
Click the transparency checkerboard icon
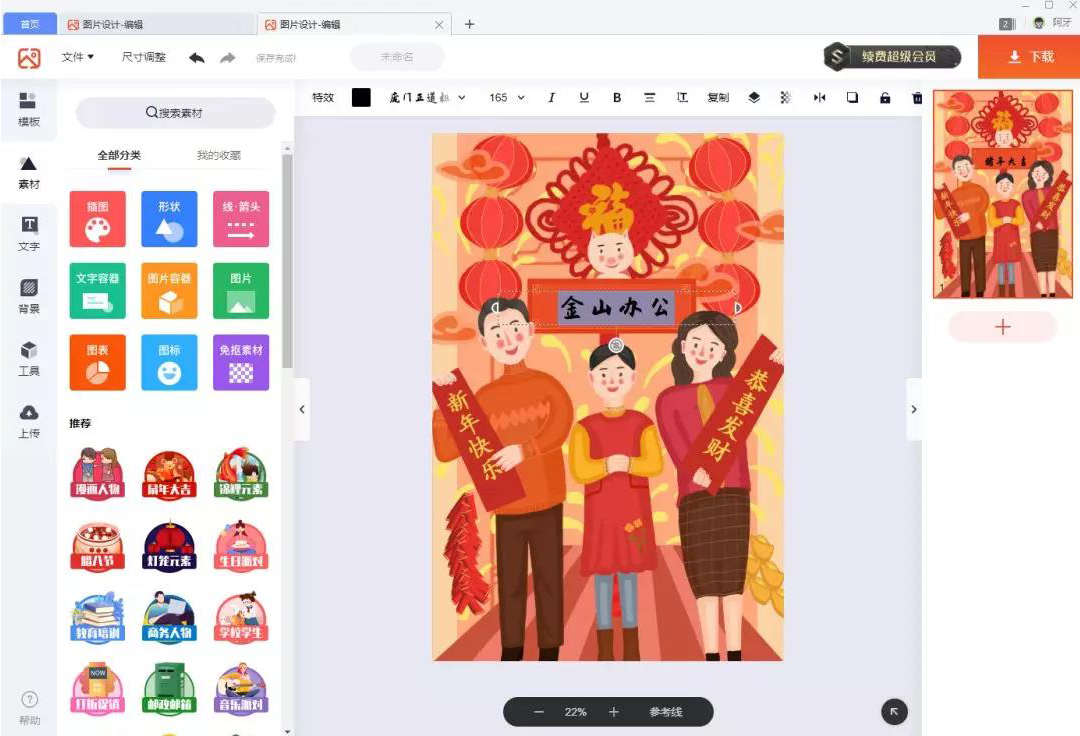coord(785,98)
